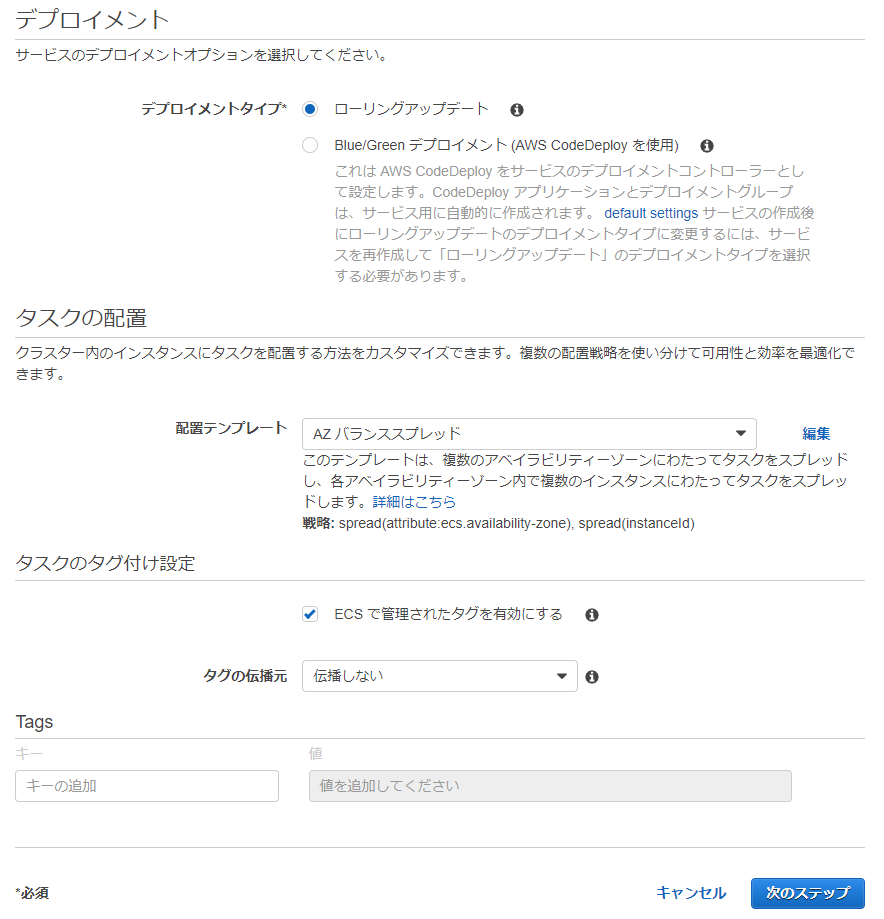Click the タスクのタグ付け設定 section heading
The height and width of the screenshot is (919, 884).
coord(105,563)
